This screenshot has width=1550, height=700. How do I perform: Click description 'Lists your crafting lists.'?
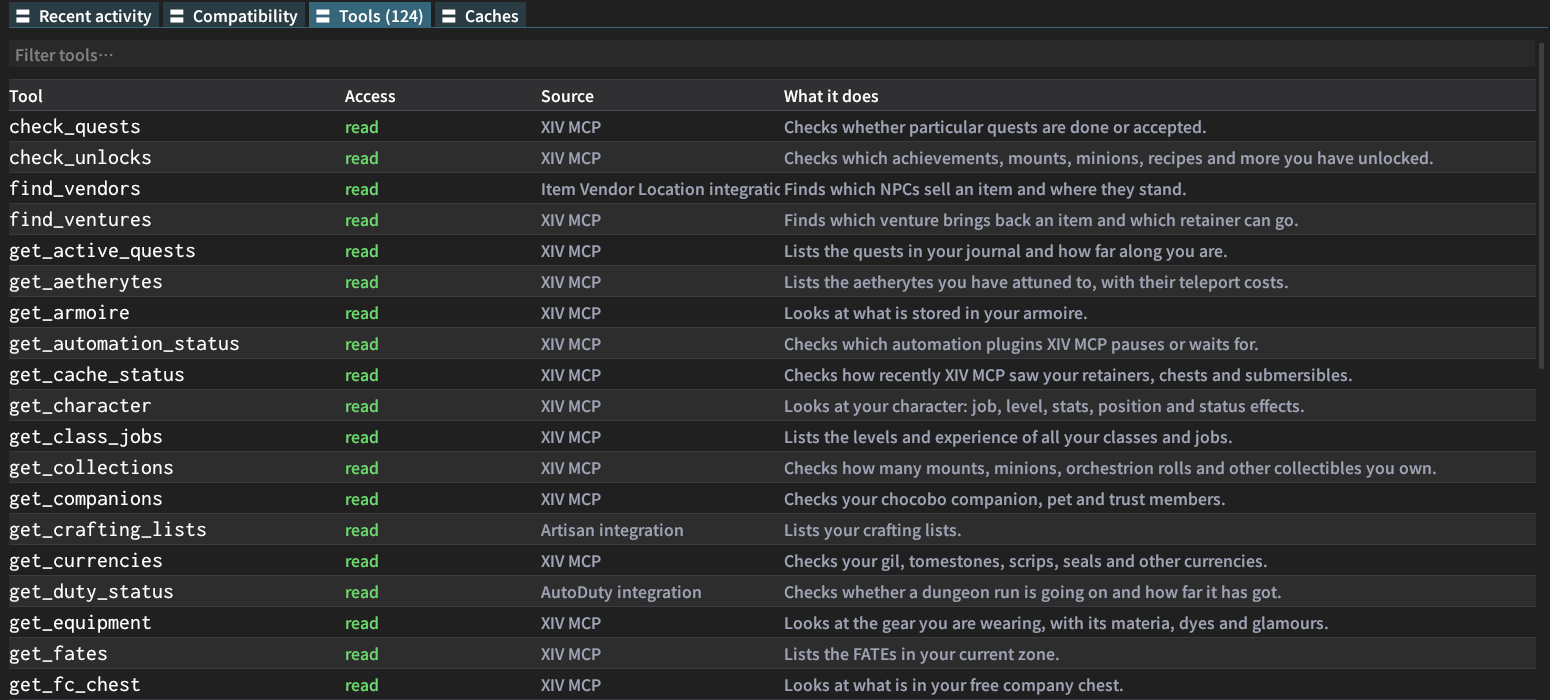(x=872, y=530)
